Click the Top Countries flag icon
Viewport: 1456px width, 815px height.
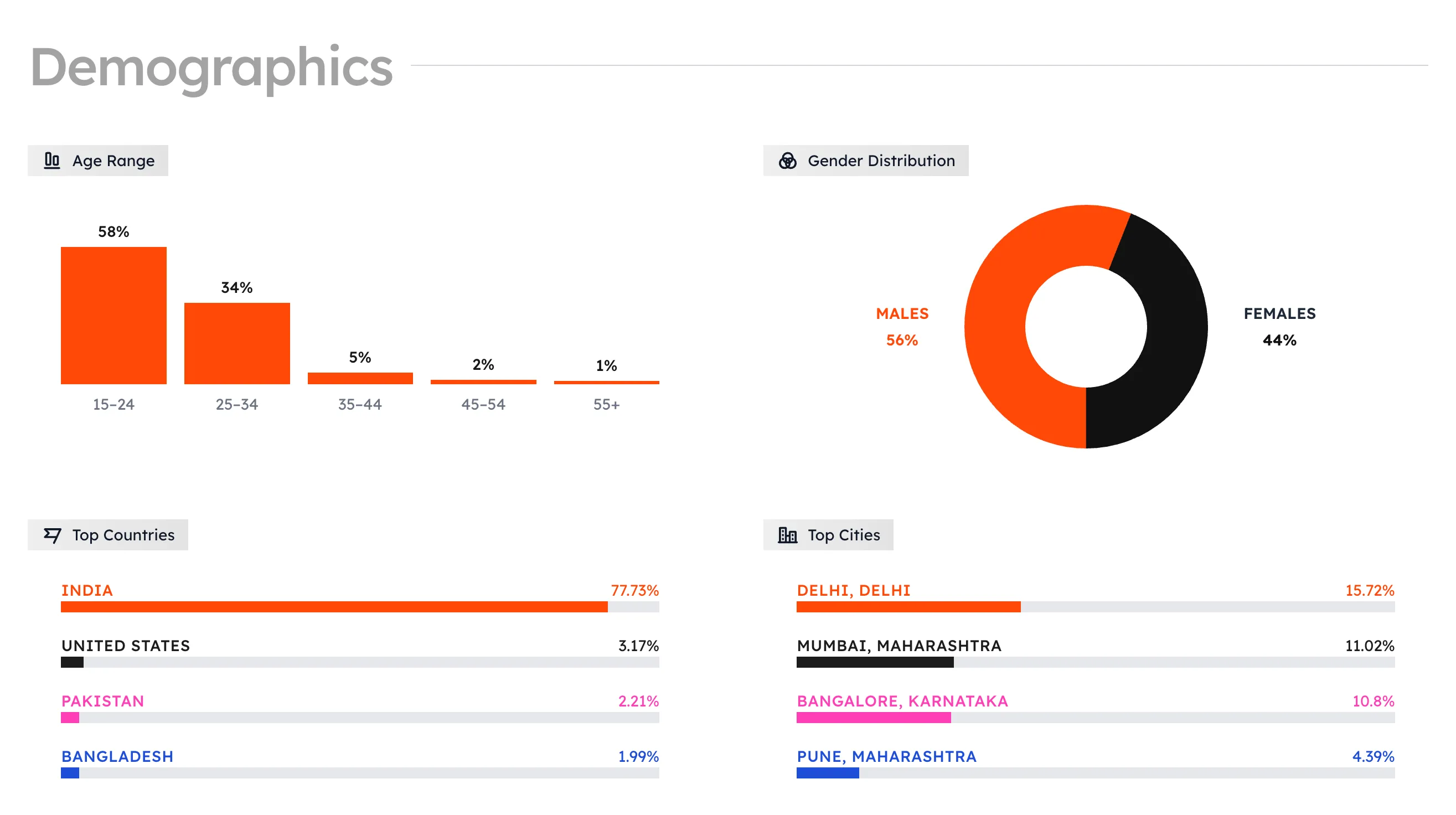[x=52, y=535]
